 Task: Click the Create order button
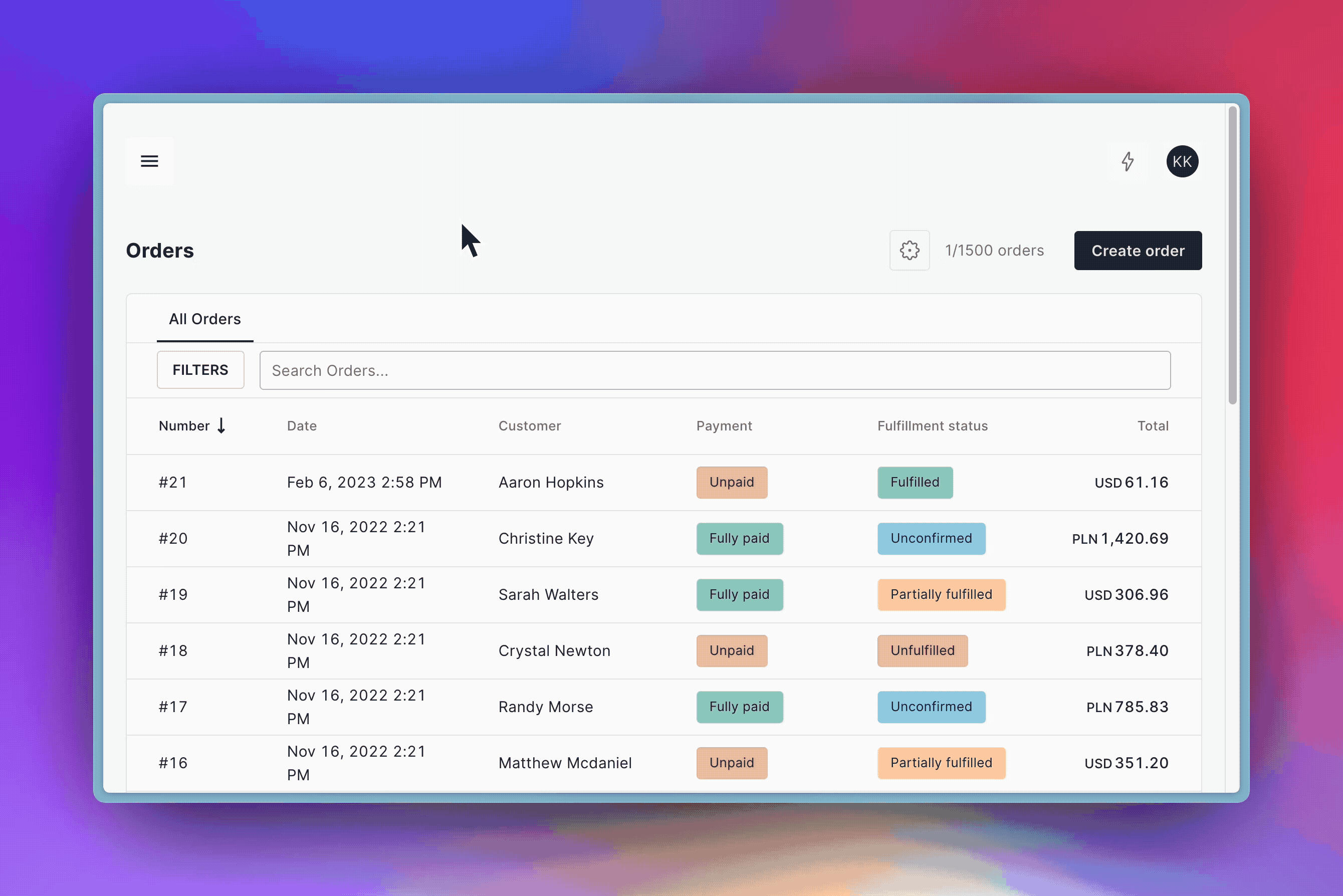pos(1137,250)
